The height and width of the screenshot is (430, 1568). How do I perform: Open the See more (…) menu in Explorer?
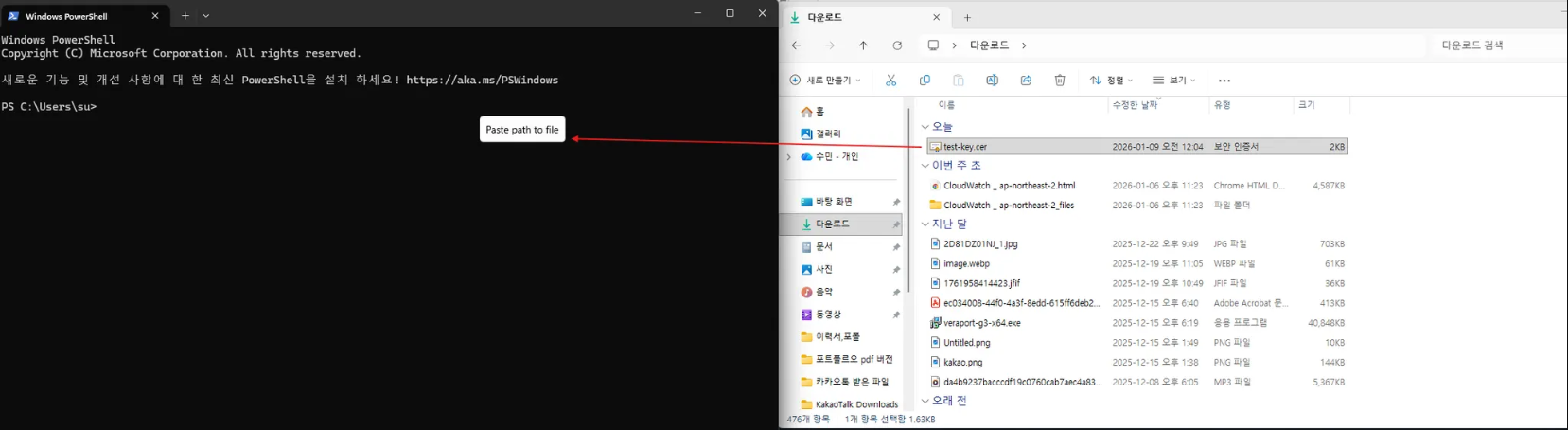click(1224, 81)
